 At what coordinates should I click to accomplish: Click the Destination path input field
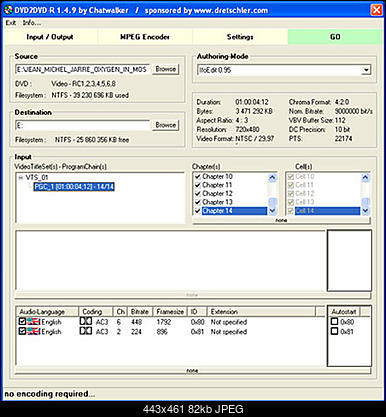[x=82, y=125]
